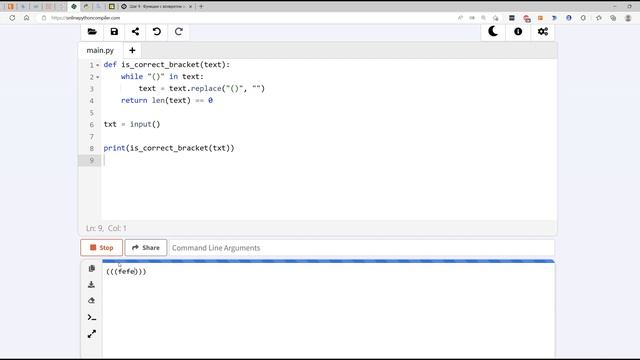Open the browser profile avatar
This screenshot has width=640, height=360.
tap(628, 18)
